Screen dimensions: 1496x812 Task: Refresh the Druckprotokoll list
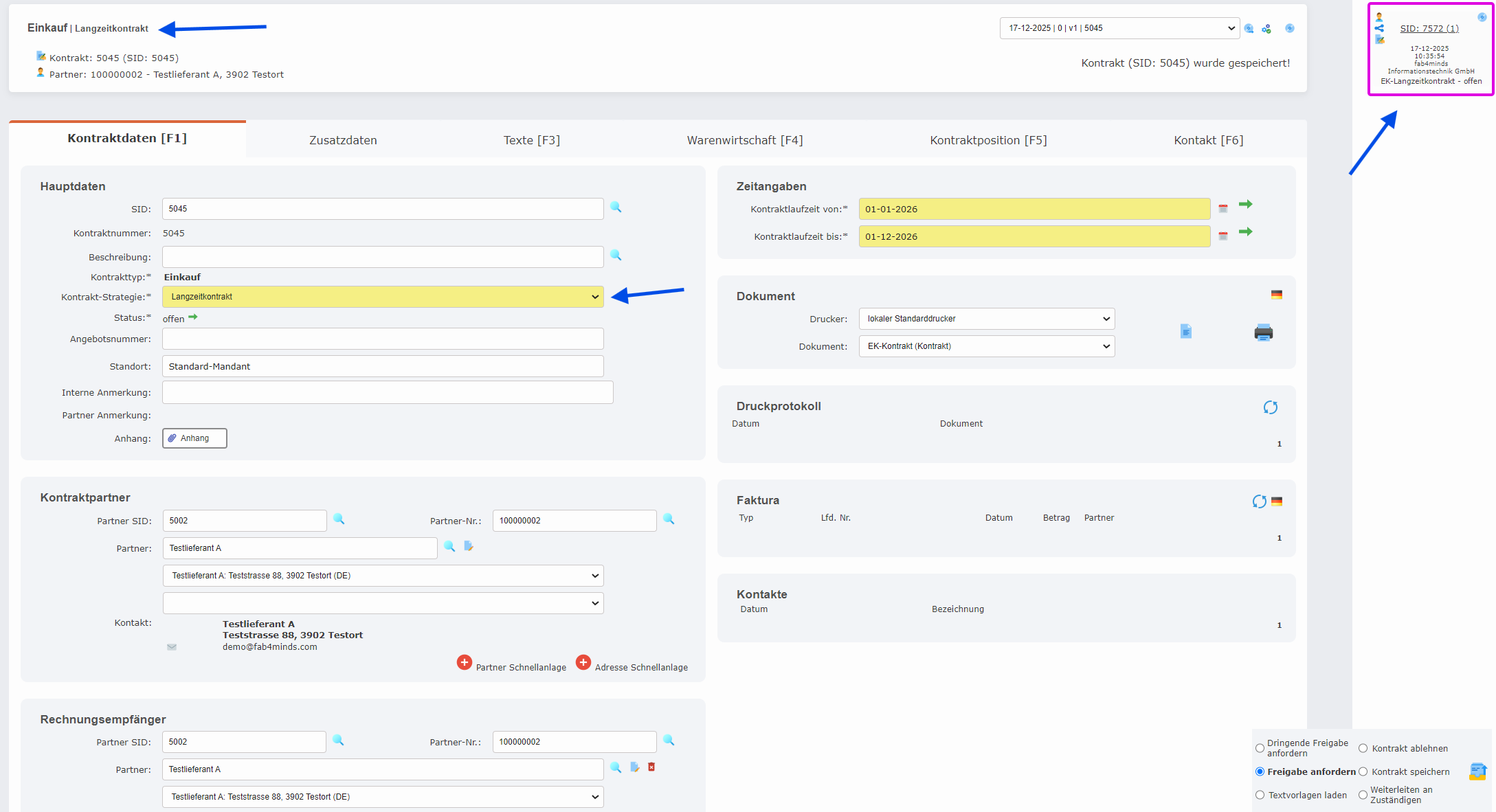pos(1270,407)
